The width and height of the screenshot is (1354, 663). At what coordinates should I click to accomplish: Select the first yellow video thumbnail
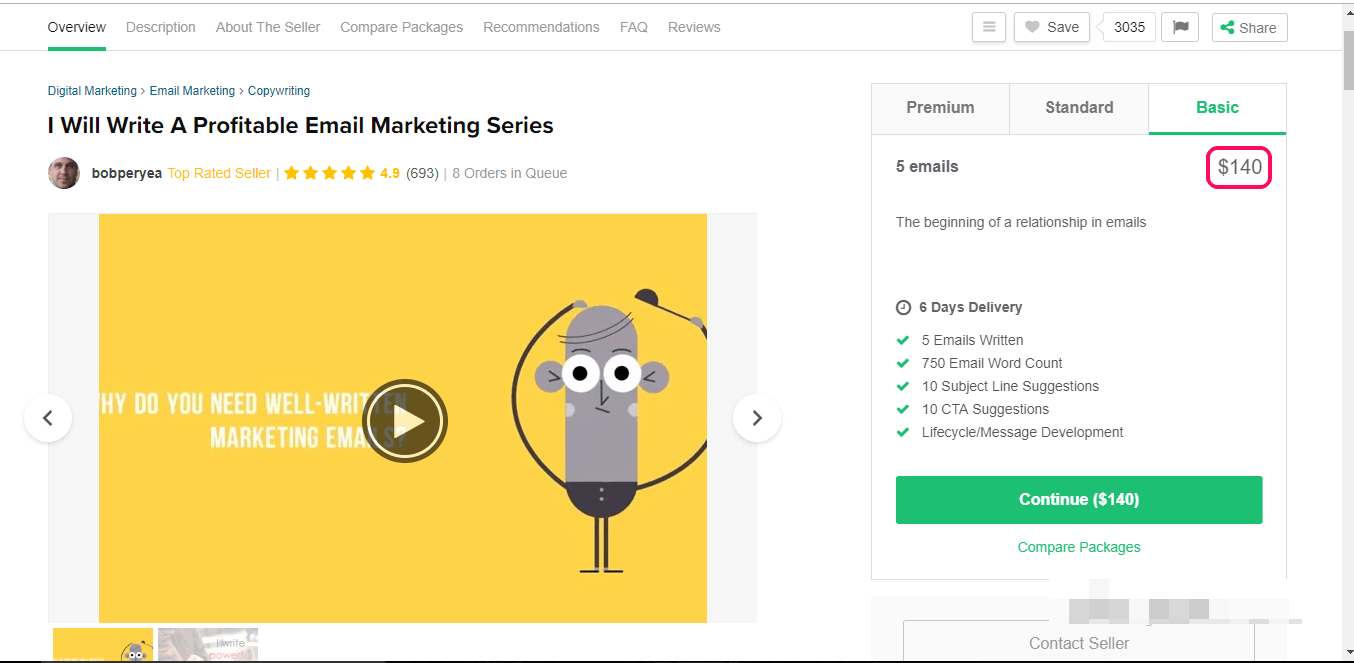click(103, 645)
